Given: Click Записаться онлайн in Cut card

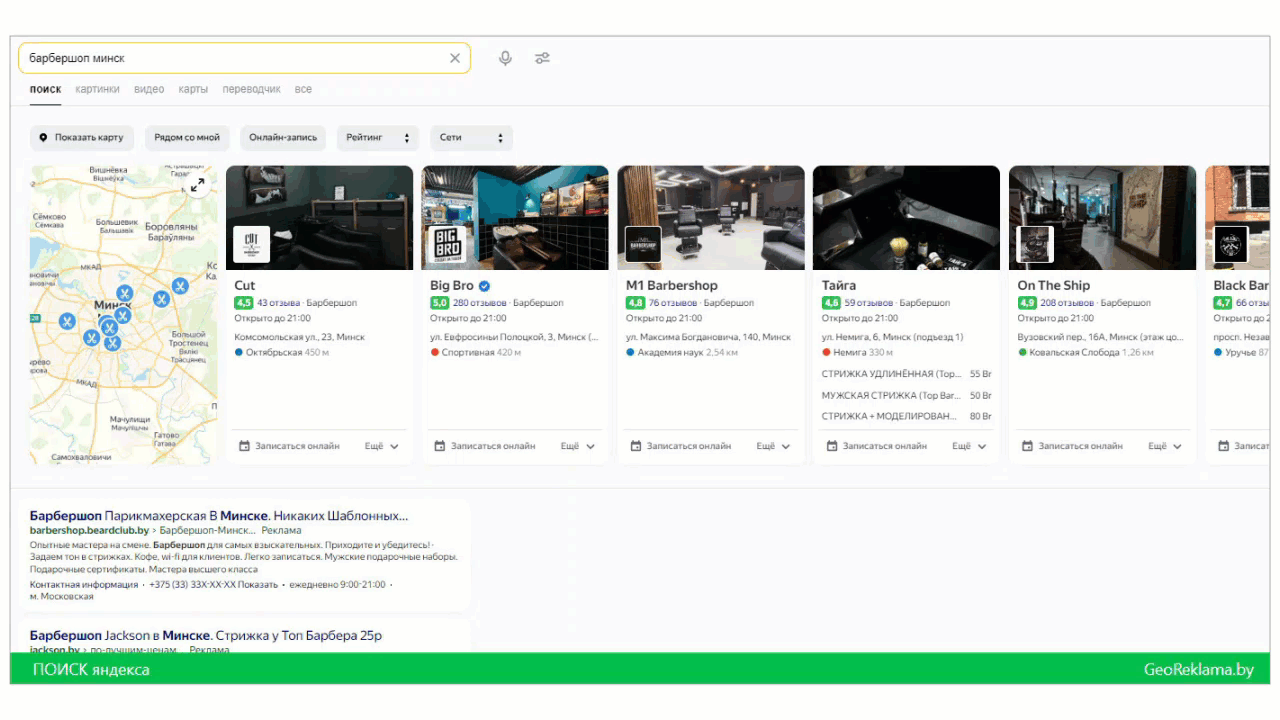Looking at the screenshot, I should [x=289, y=446].
